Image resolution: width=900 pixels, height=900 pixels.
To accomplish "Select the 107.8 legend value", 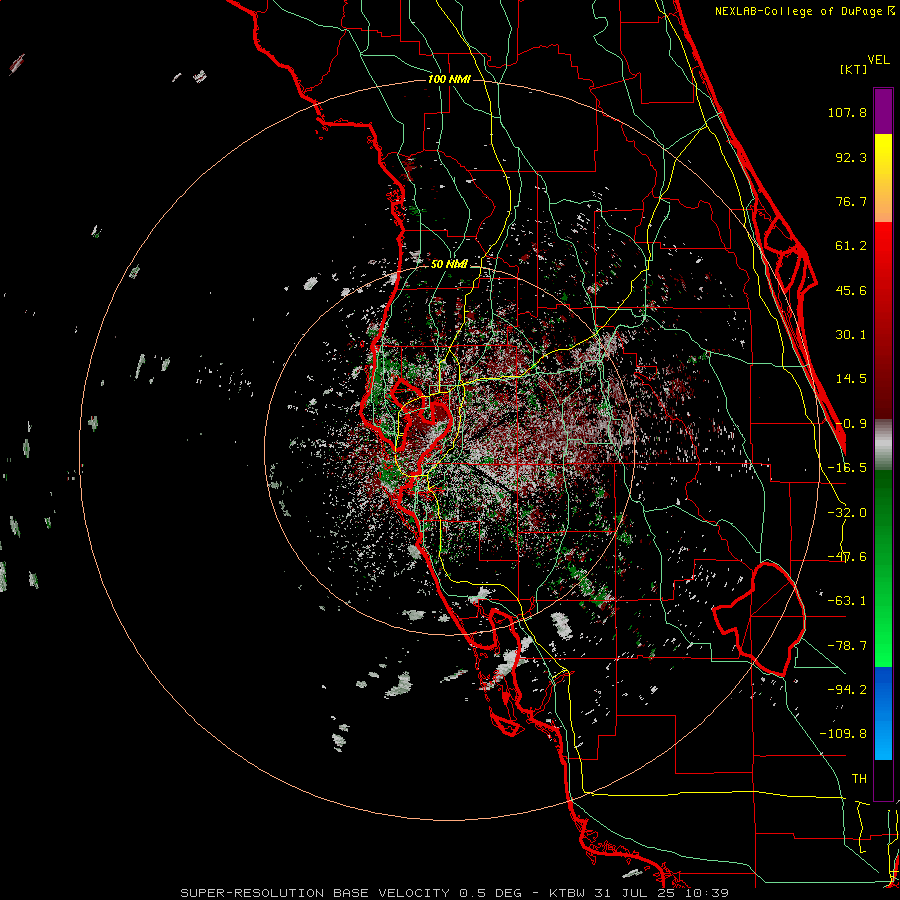I will [847, 112].
